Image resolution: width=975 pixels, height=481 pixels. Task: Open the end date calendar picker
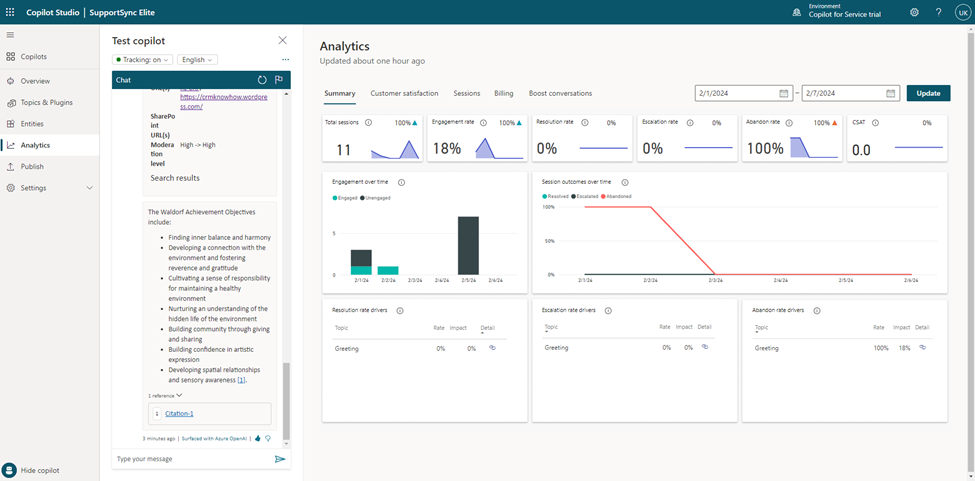[890, 93]
